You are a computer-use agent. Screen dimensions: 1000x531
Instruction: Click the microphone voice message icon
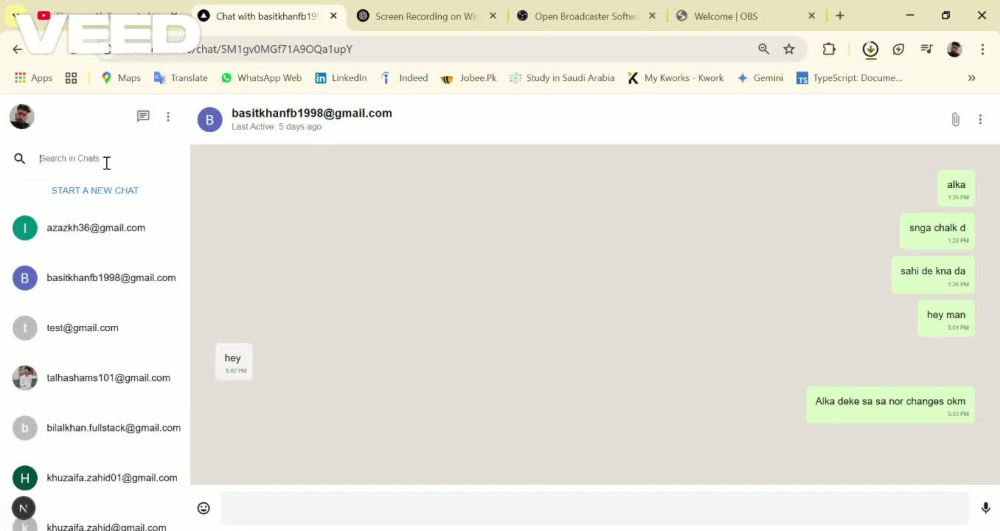(x=985, y=508)
